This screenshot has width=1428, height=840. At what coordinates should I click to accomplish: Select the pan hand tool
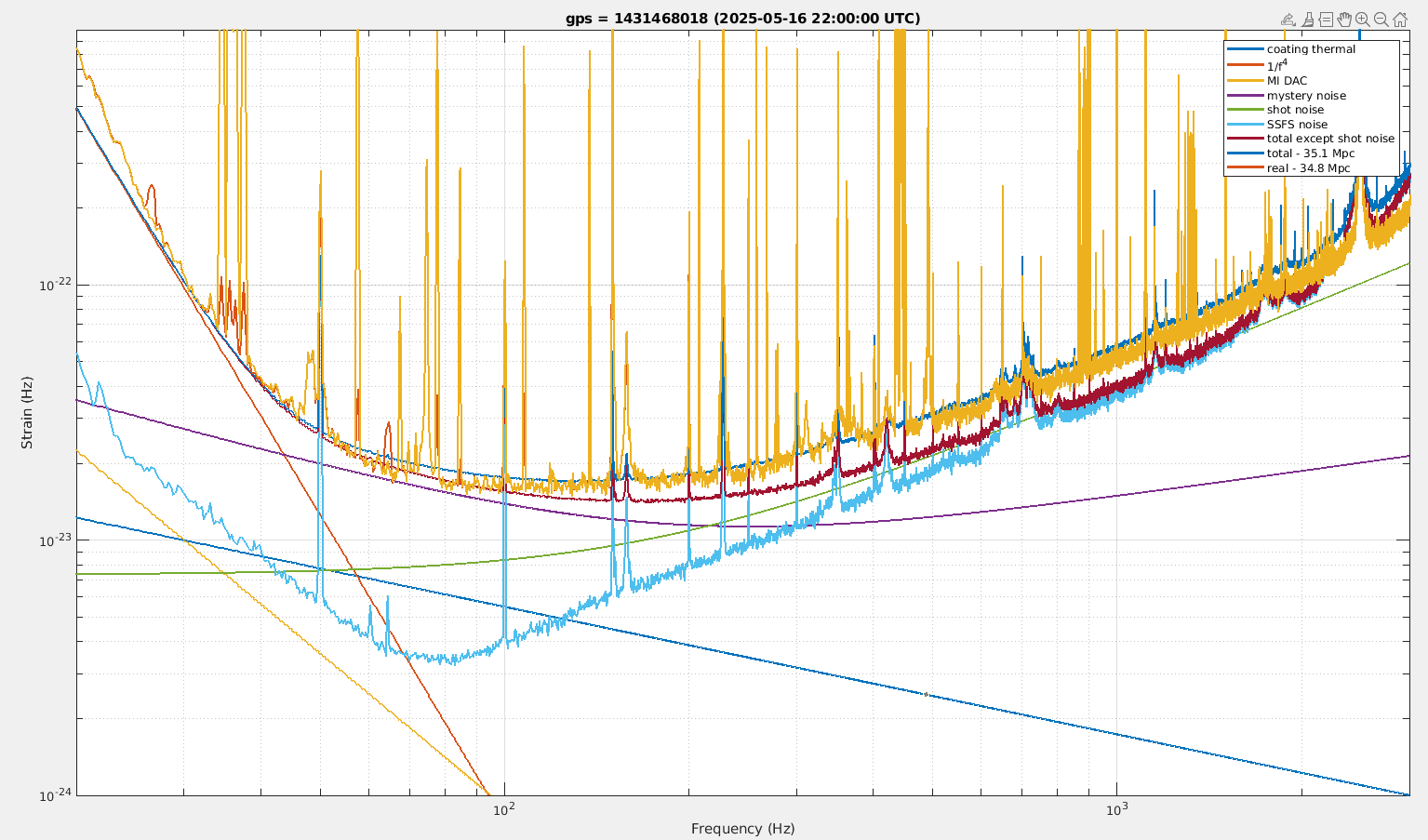click(x=1344, y=20)
